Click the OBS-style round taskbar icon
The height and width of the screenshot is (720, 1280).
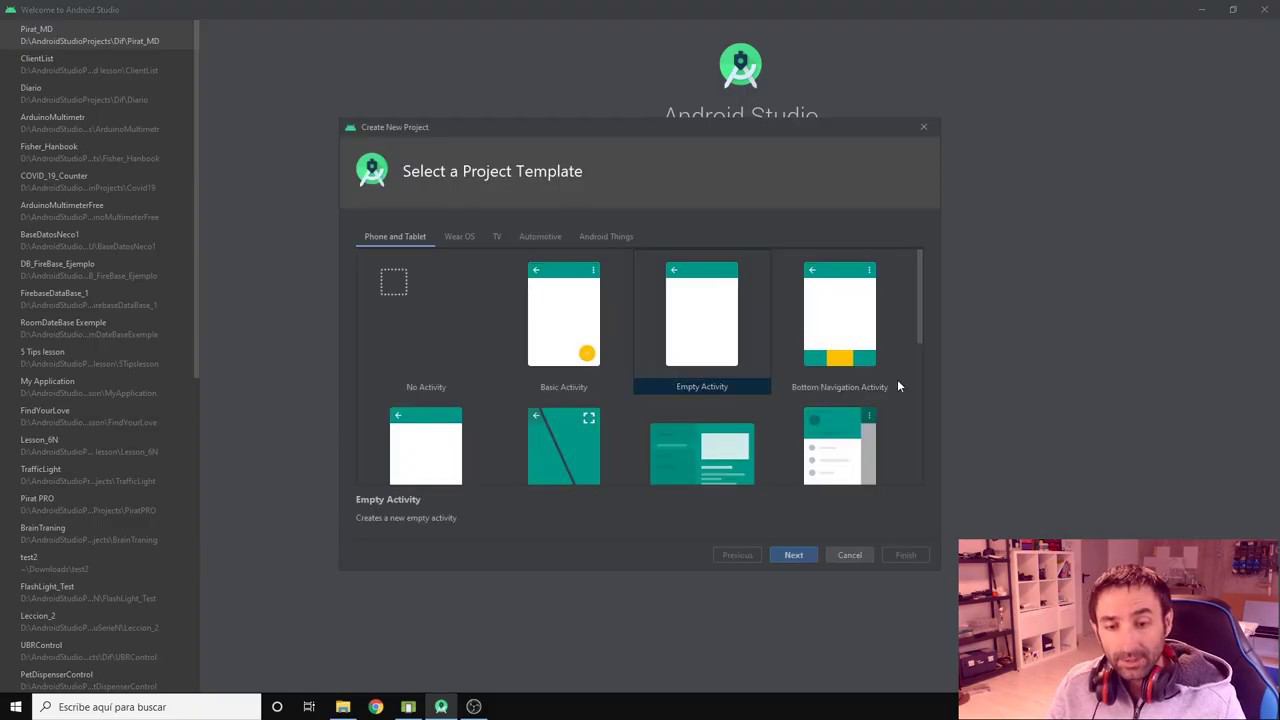coord(474,707)
